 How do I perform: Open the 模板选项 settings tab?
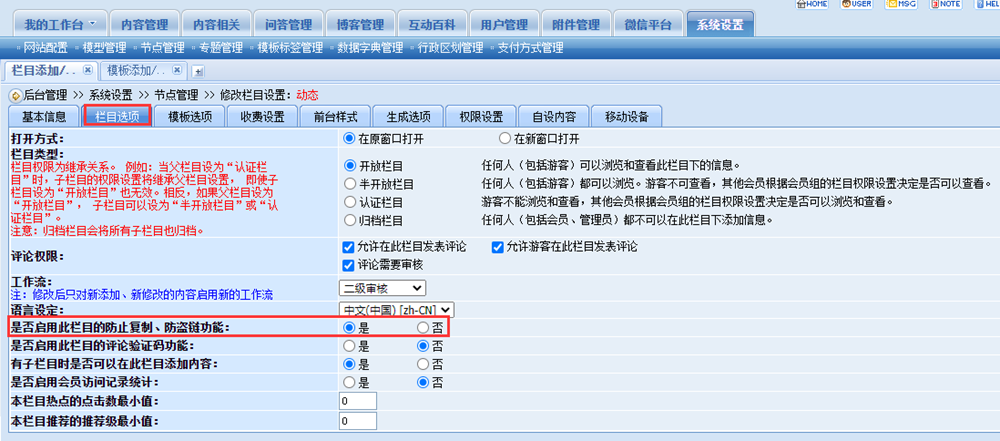point(190,117)
